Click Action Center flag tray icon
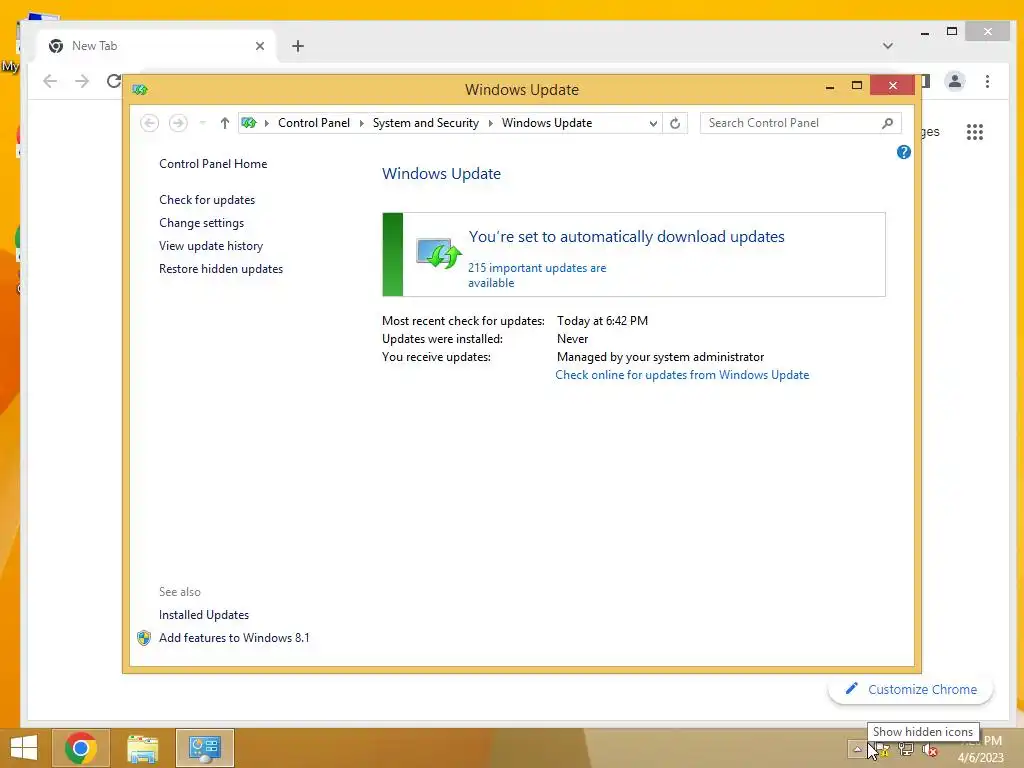Viewport: 1024px width, 768px height. [x=882, y=750]
